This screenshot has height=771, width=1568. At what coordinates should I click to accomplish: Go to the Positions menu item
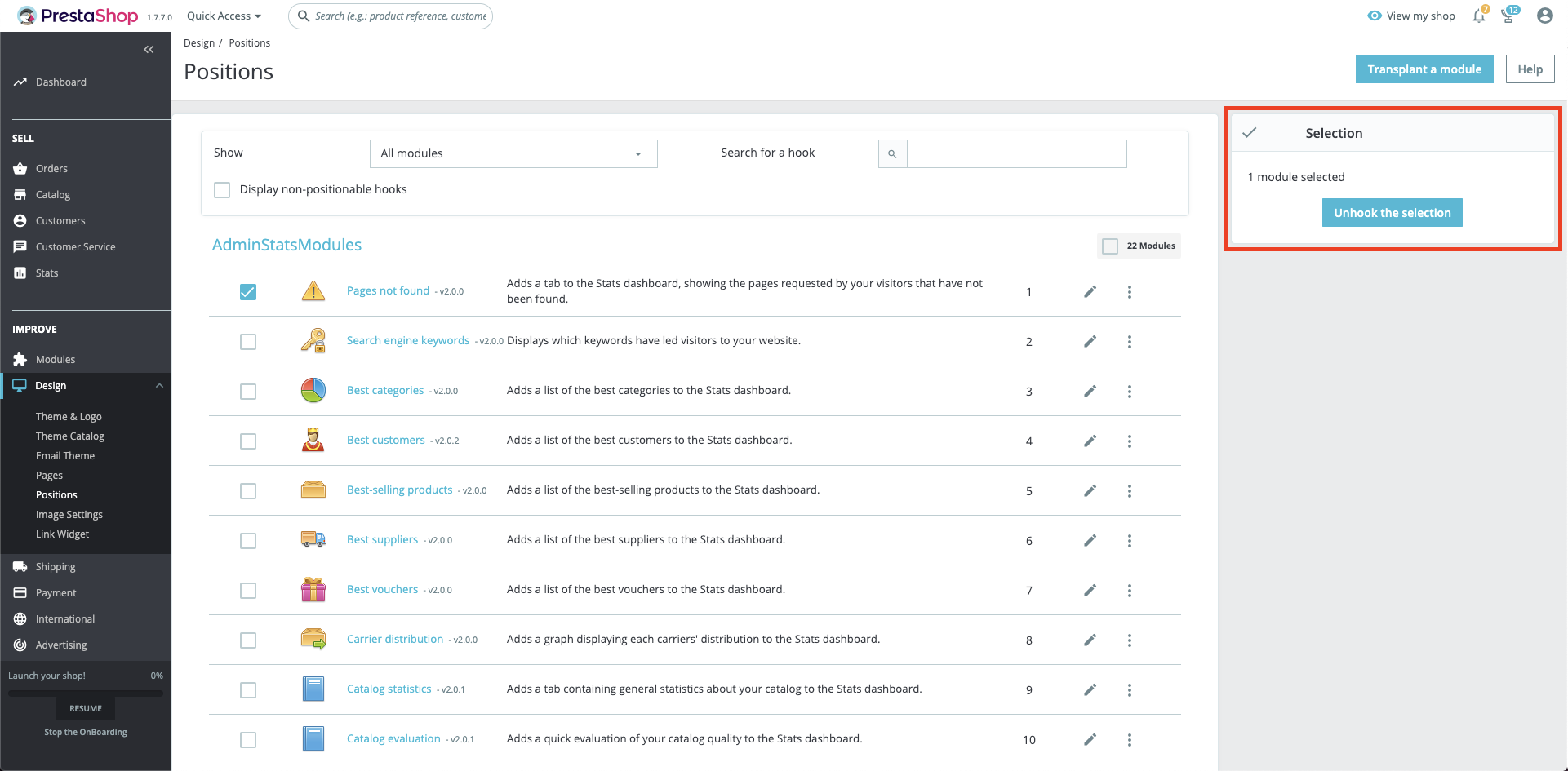click(x=56, y=494)
